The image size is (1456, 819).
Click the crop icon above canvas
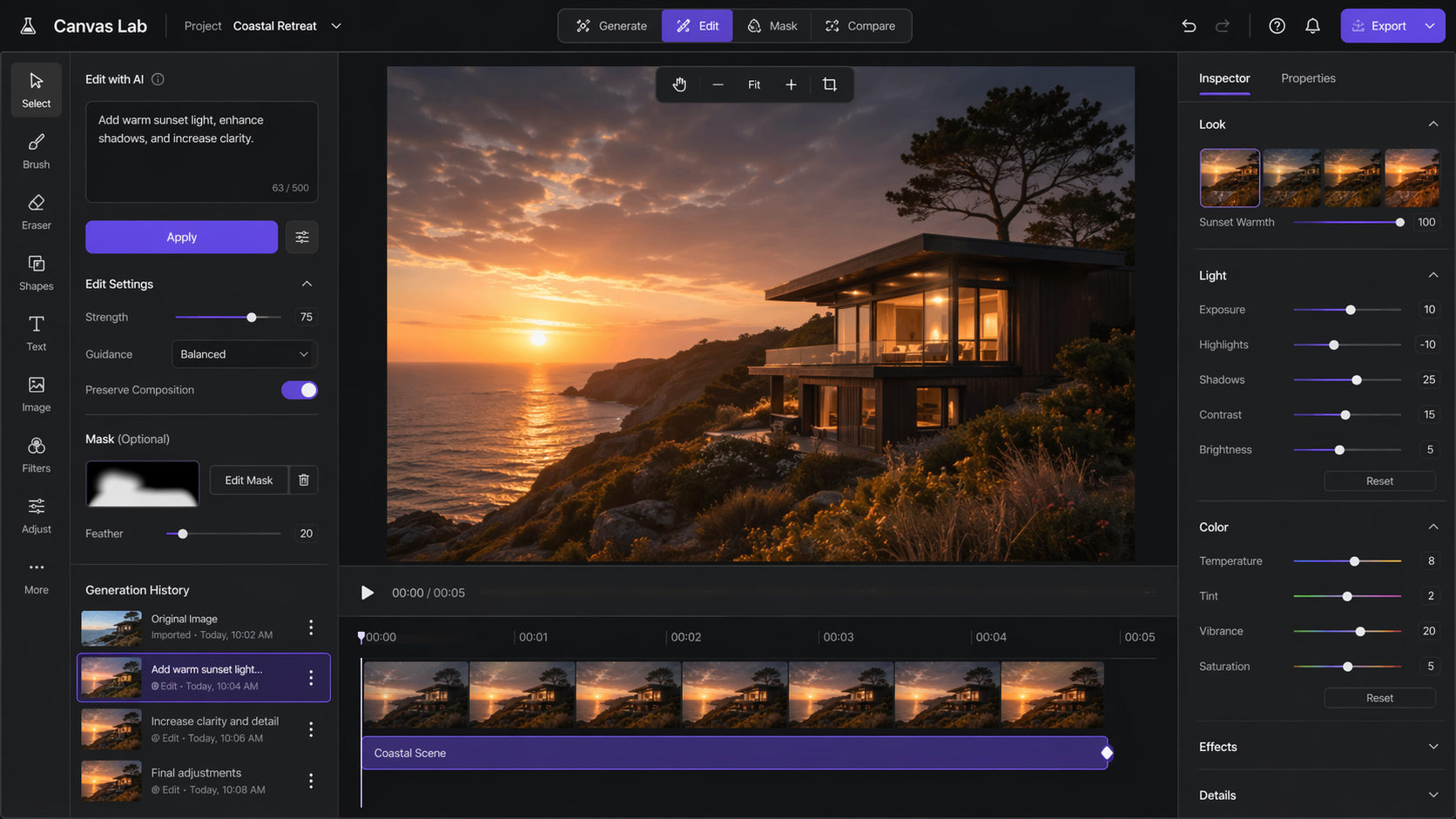pyautogui.click(x=829, y=84)
